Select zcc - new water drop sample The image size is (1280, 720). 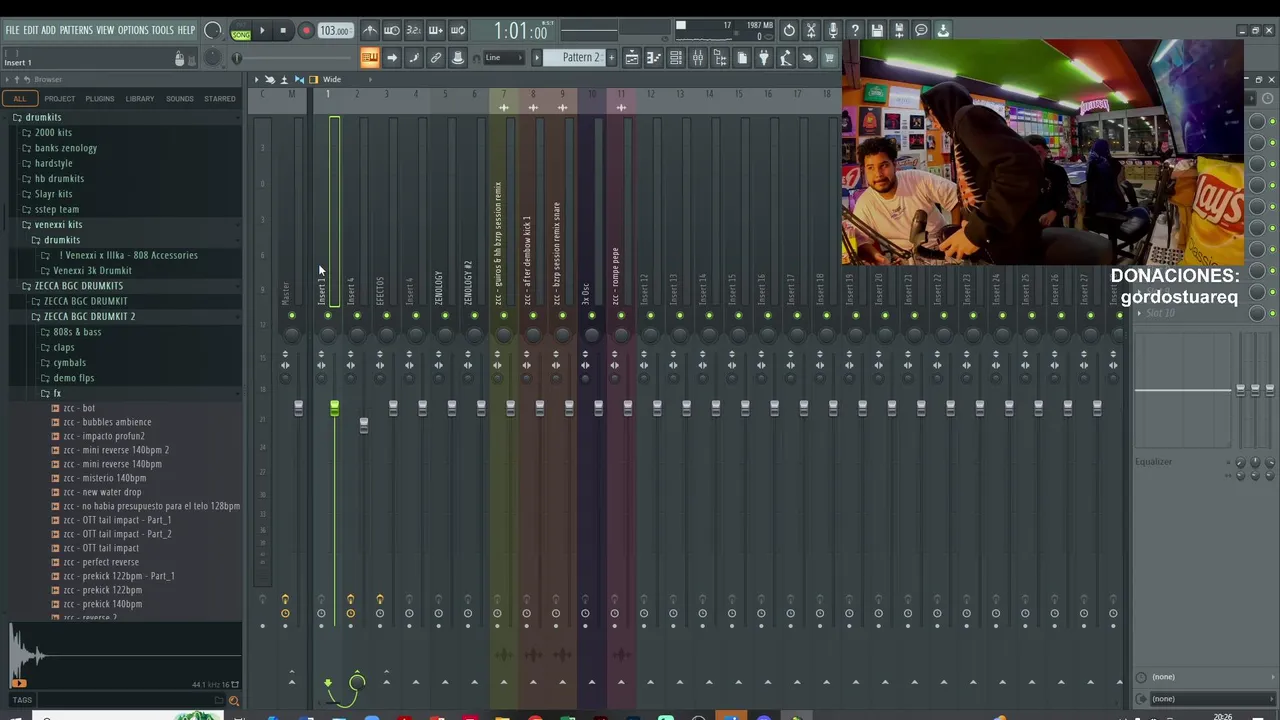pos(103,492)
